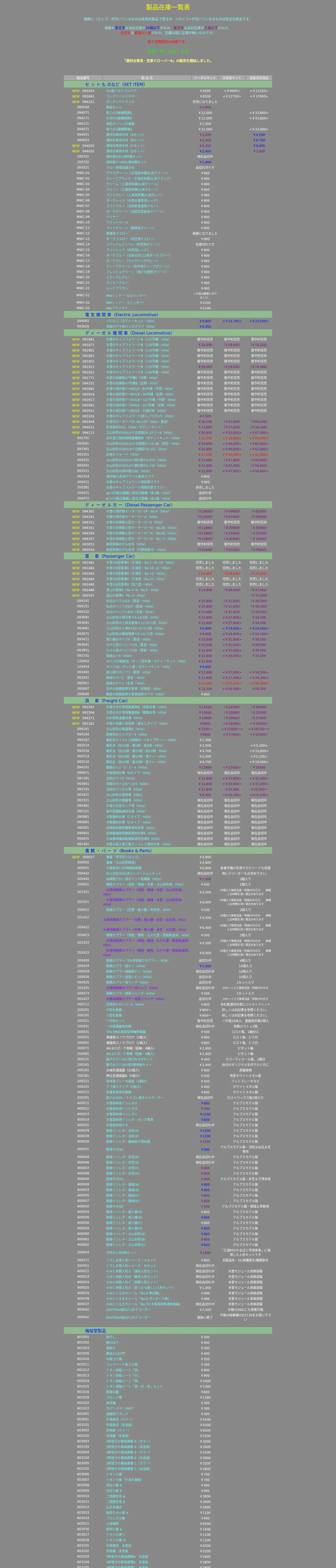Image resolution: width=336 pixels, height=1568 pixels.
Task: Open the ボンネットトラック product link
Action: click(120, 102)
